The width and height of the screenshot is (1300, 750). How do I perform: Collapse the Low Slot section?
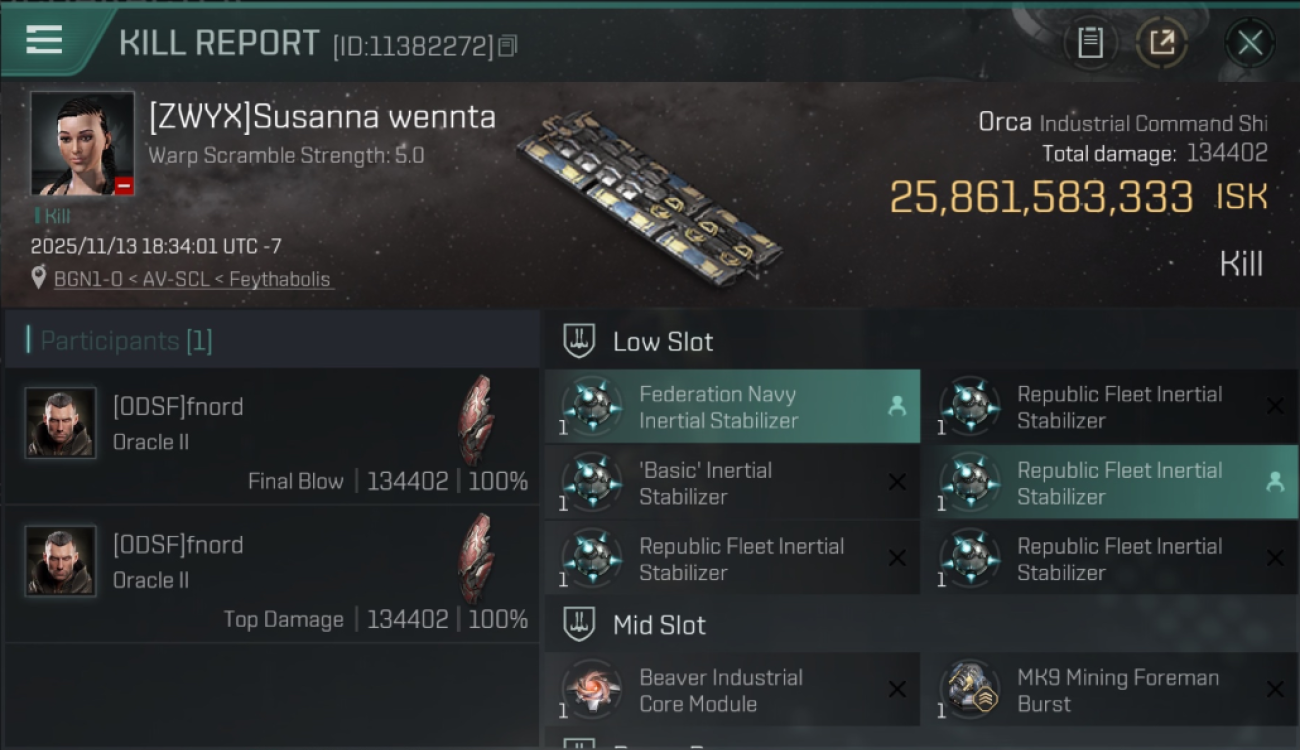point(580,341)
